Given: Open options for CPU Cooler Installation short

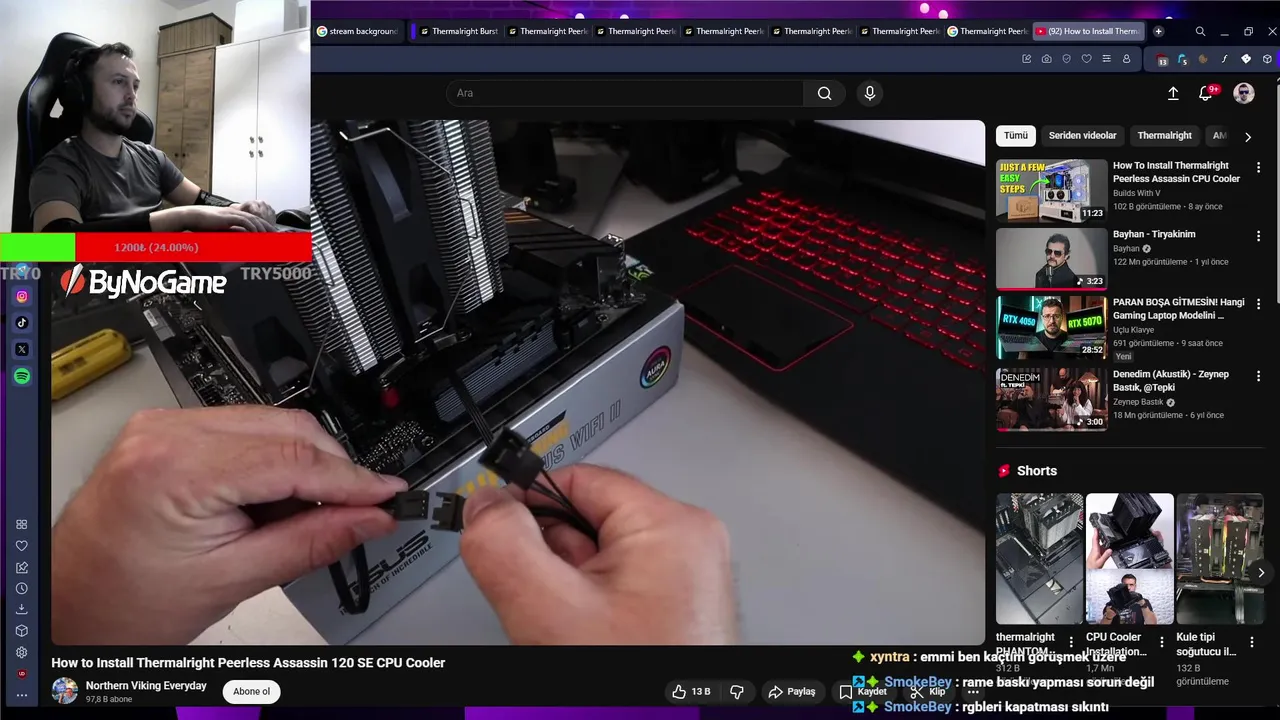Looking at the screenshot, I should click(1162, 642).
